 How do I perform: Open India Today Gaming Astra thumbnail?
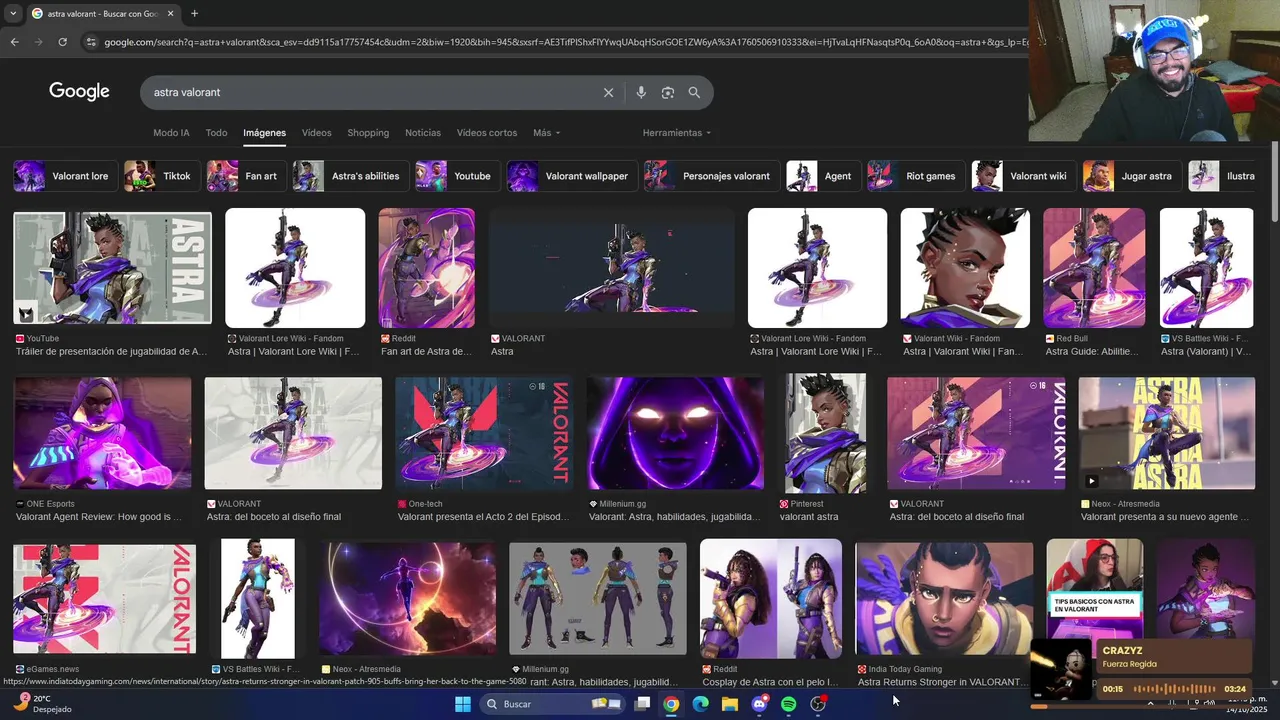944,599
